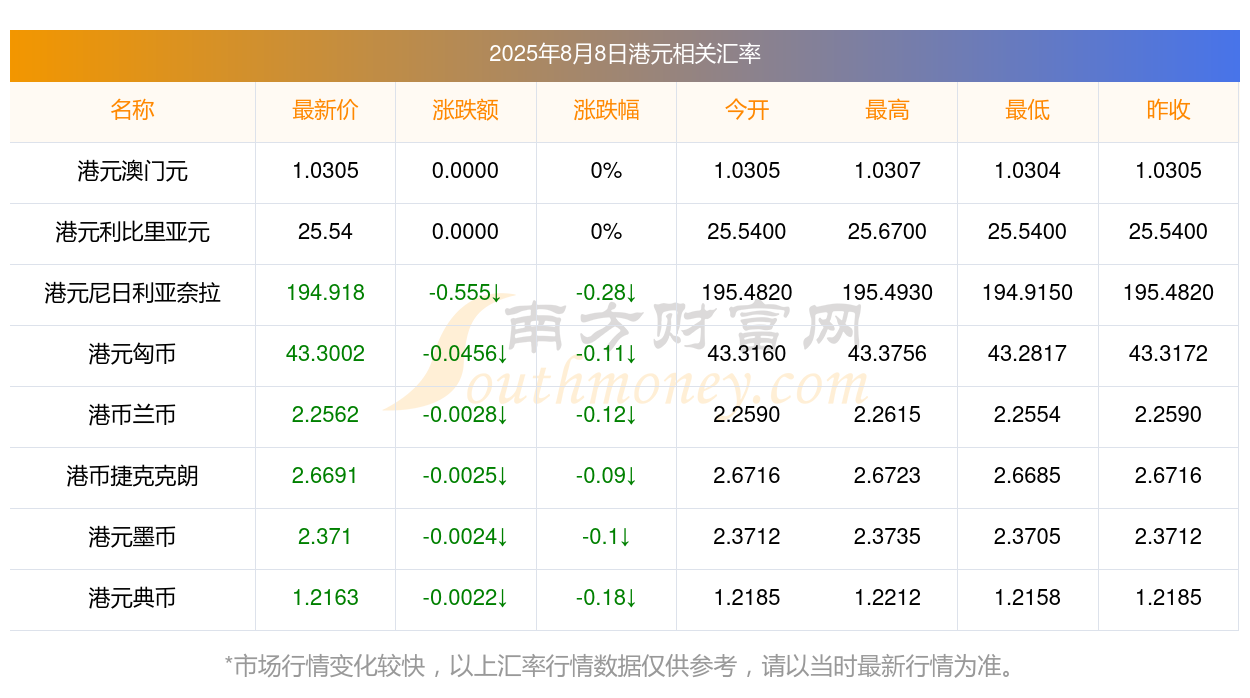
Task: Click high value 43.3756
Action: pyautogui.click(x=887, y=354)
